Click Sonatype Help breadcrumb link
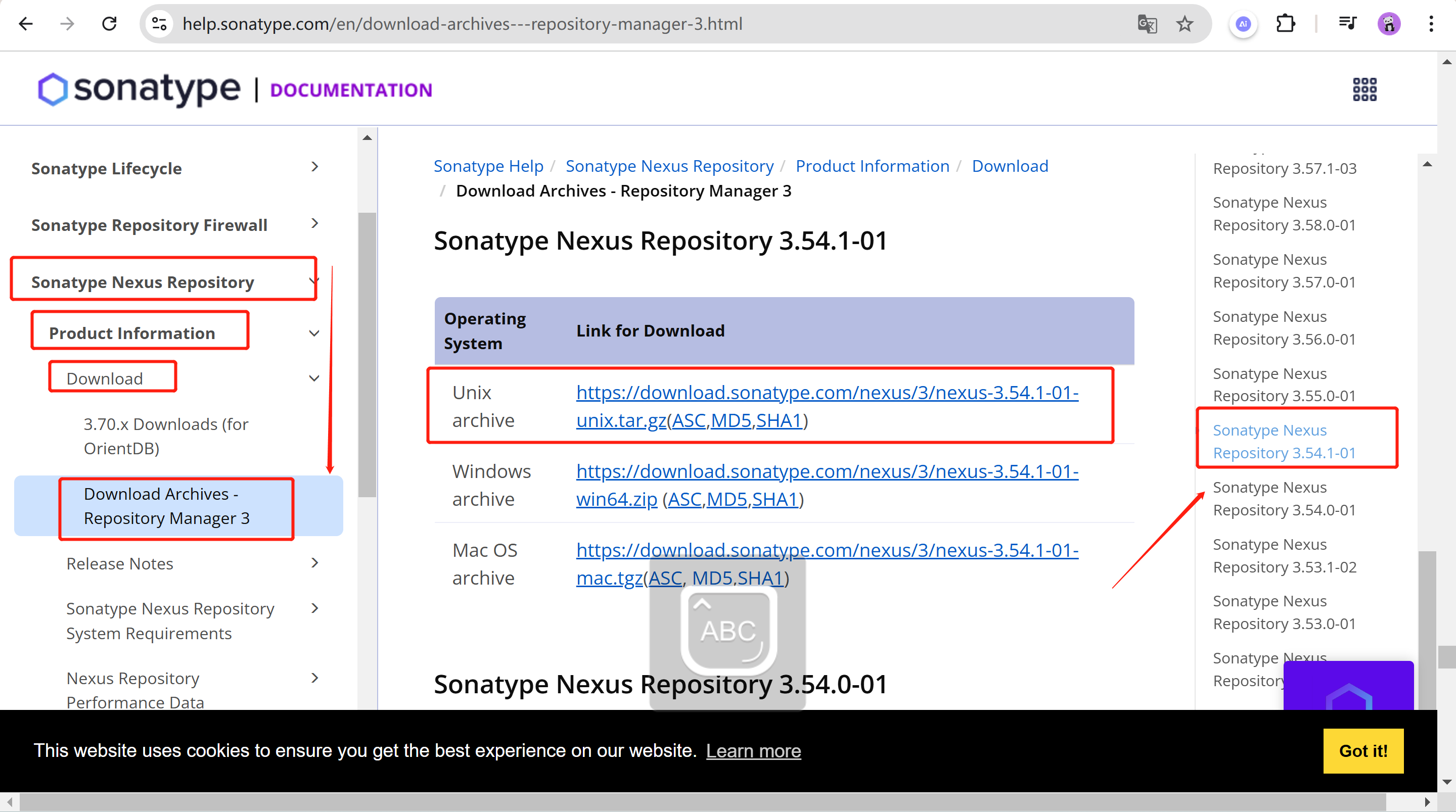1456x812 pixels. click(x=488, y=166)
